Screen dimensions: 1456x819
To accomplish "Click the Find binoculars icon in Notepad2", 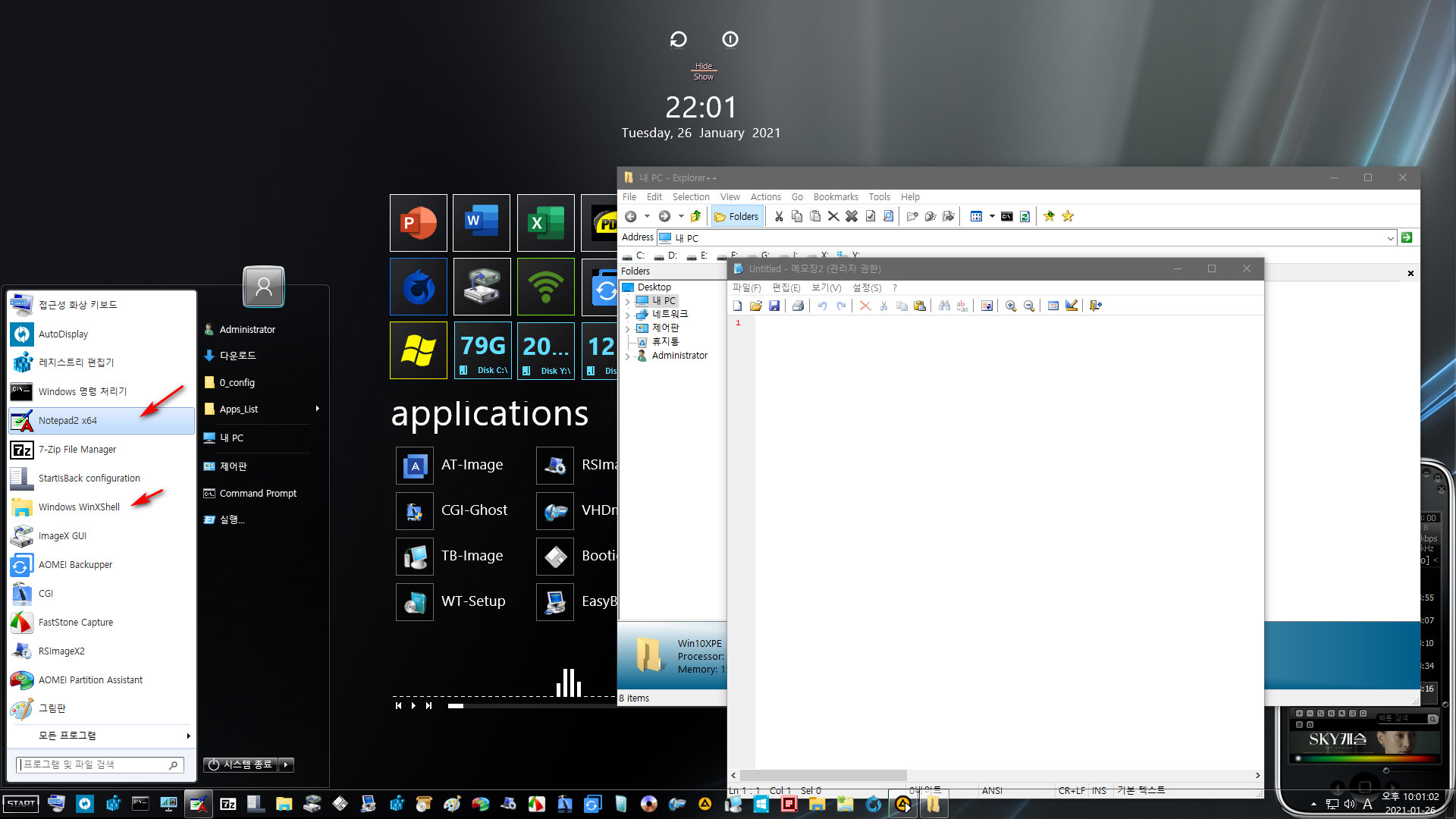I will tap(944, 306).
